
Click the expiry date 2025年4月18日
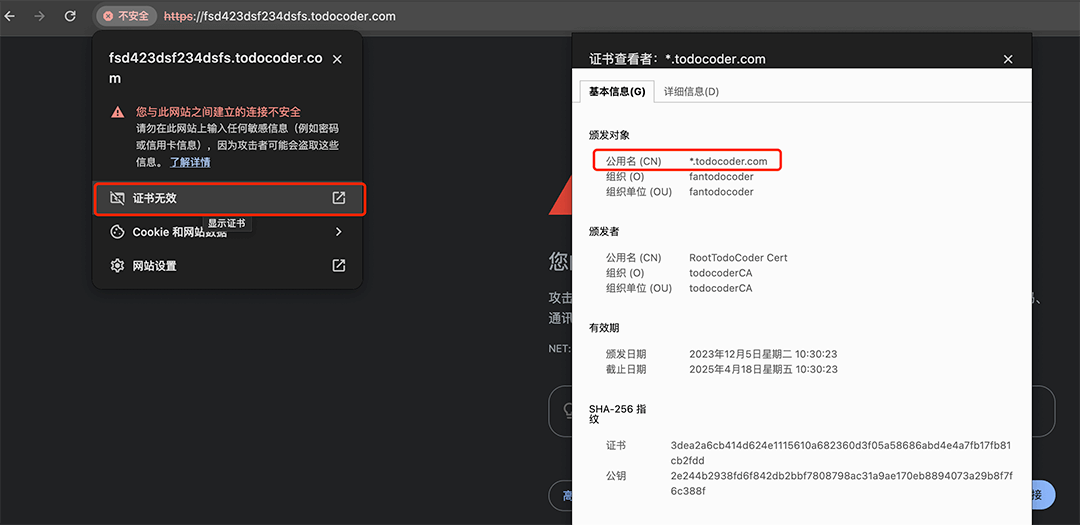point(763,369)
